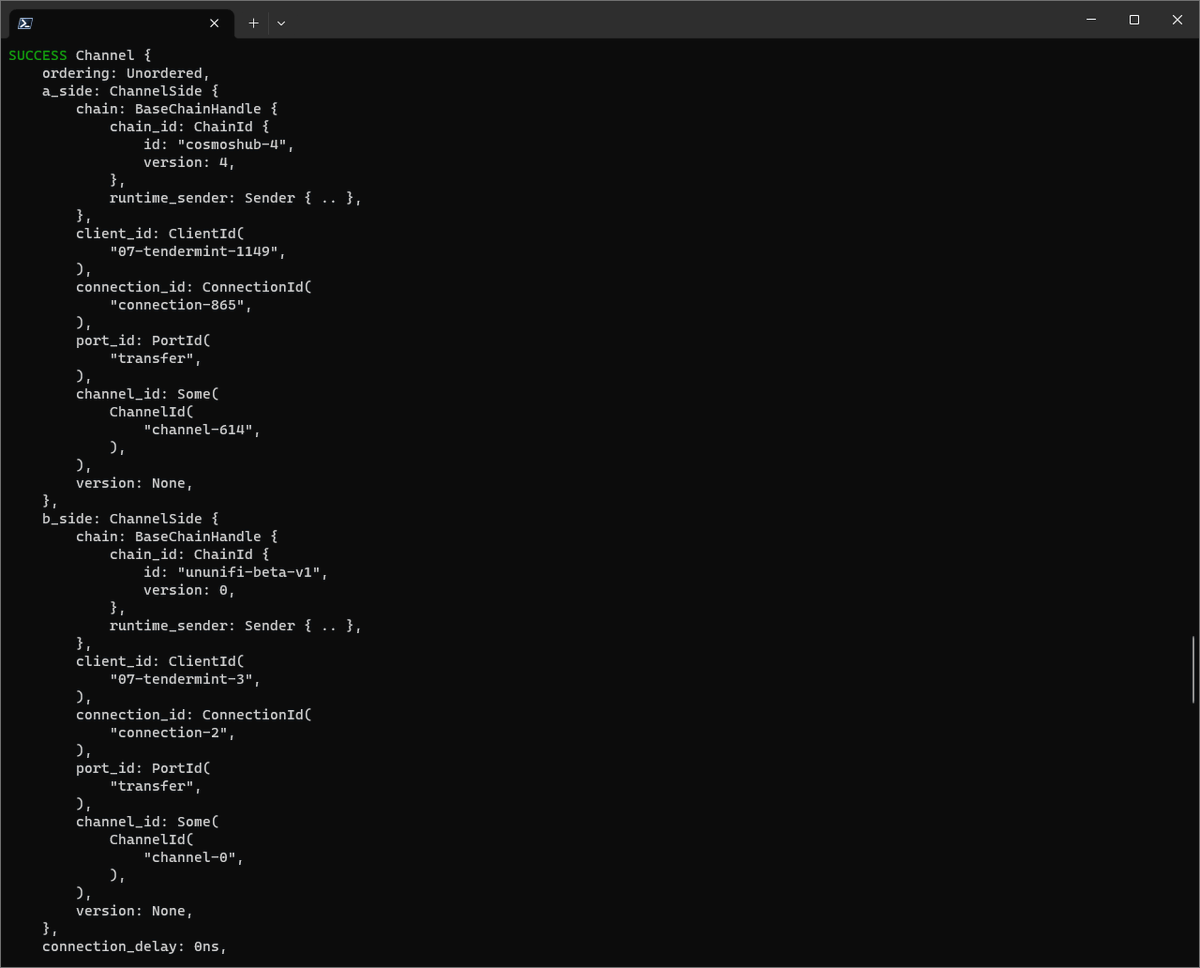
Task: Maximize the terminal window
Action: tap(1133, 19)
